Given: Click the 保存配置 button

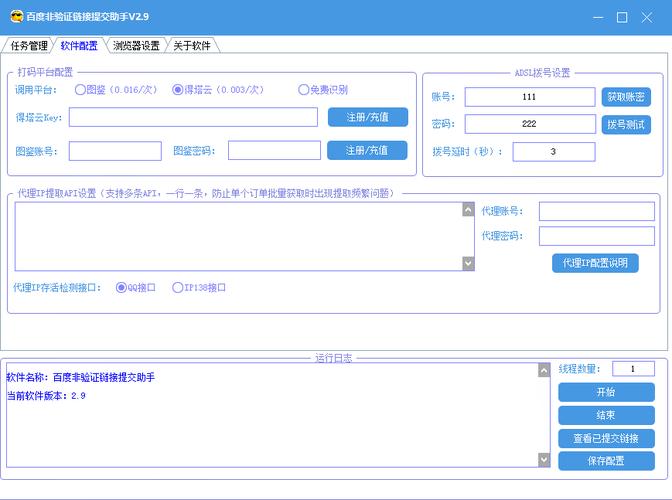Looking at the screenshot, I should (x=606, y=461).
